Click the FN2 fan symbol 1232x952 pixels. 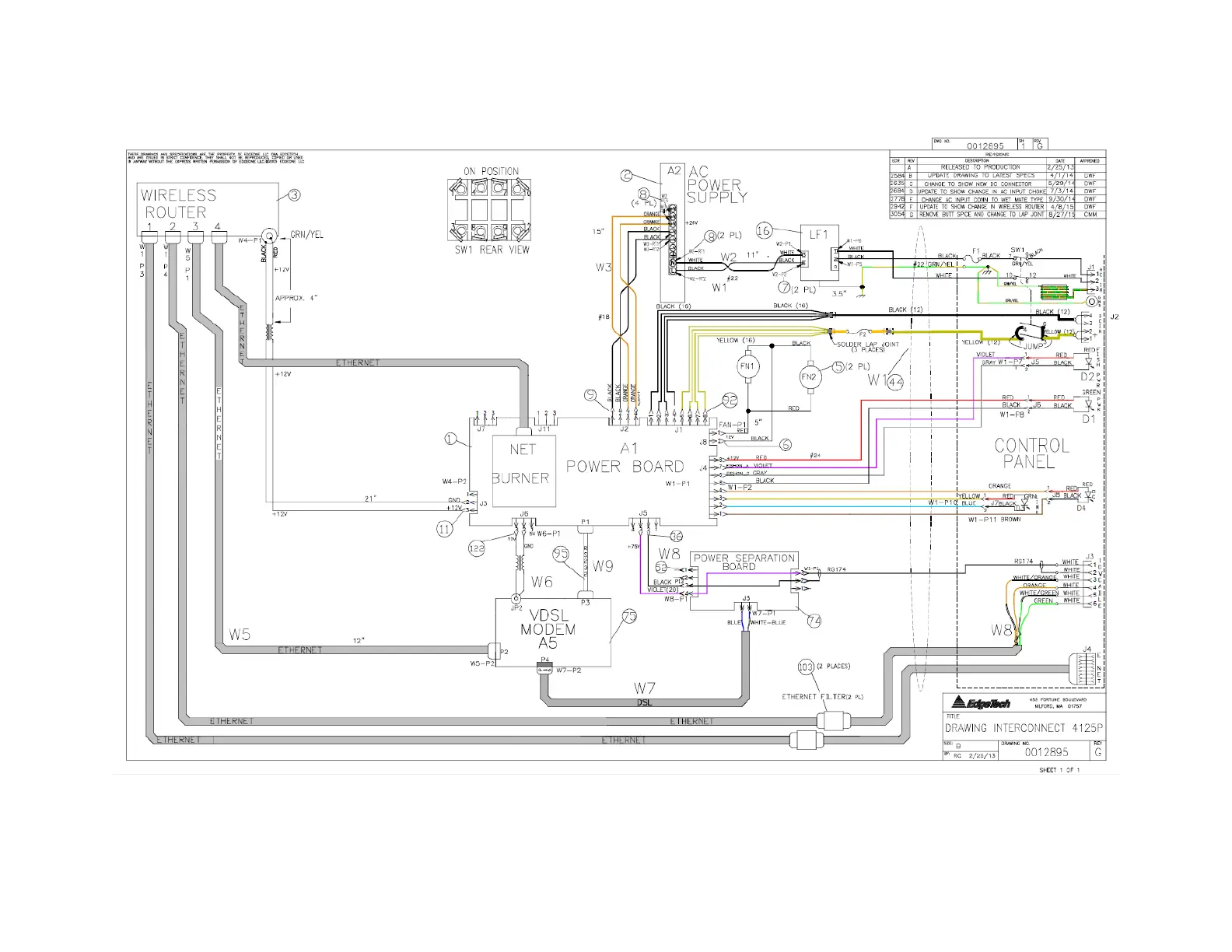[x=809, y=376]
